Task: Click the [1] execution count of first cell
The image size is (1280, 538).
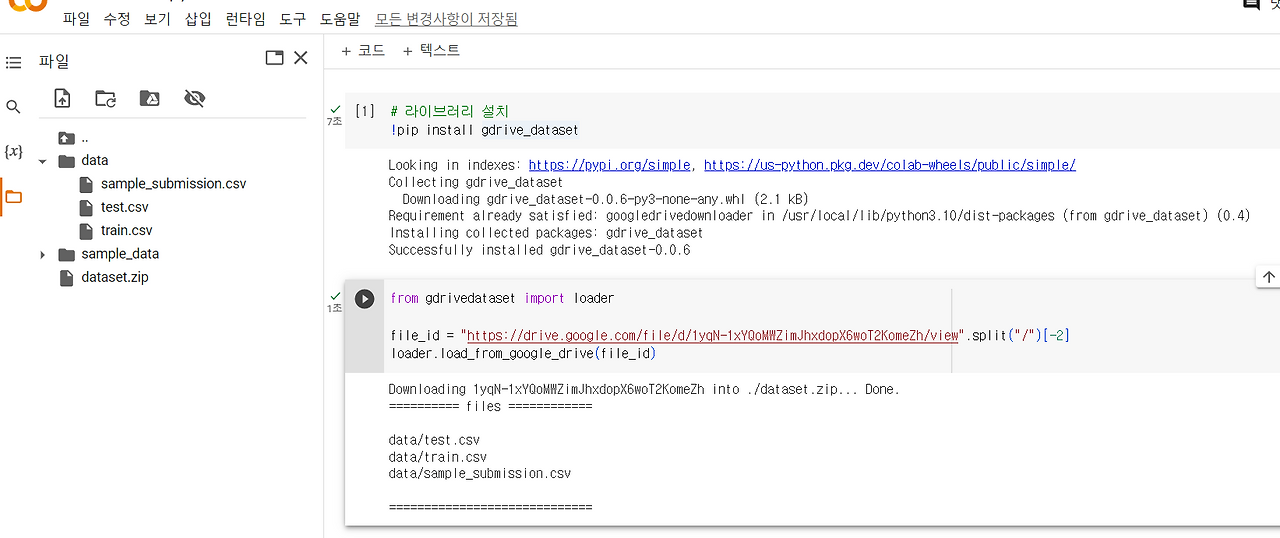Action: pyautogui.click(x=365, y=112)
